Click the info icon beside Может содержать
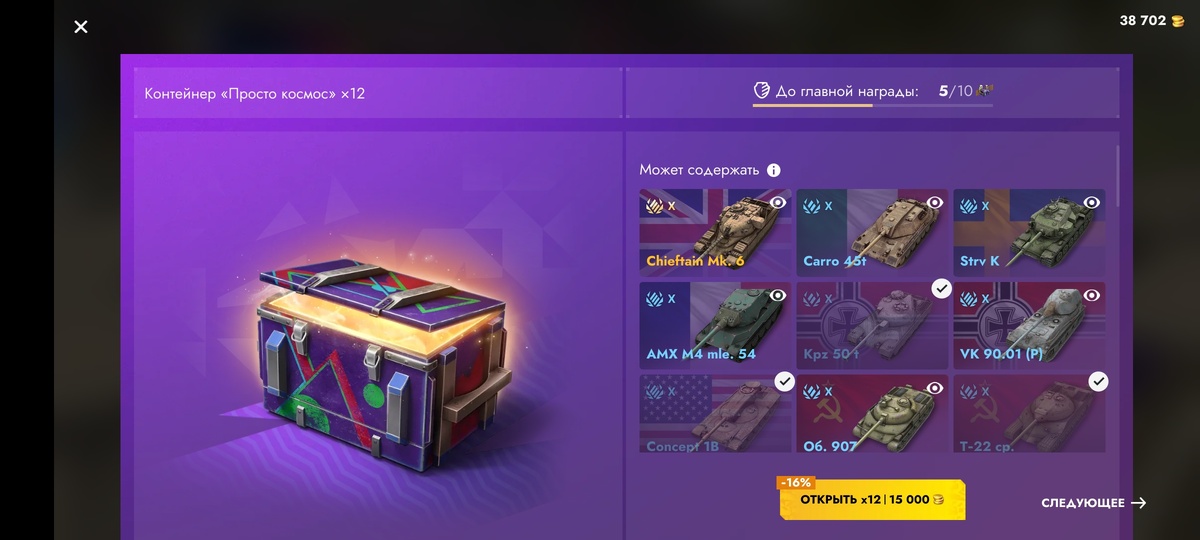 coord(773,170)
